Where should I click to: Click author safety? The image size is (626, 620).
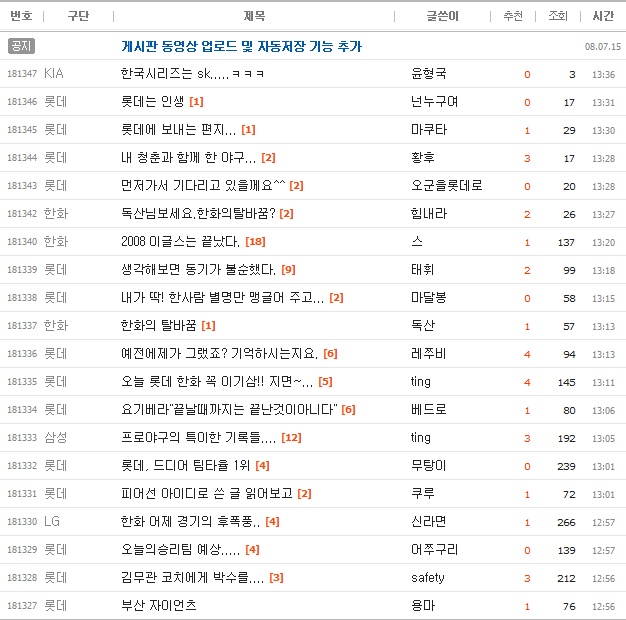click(428, 577)
